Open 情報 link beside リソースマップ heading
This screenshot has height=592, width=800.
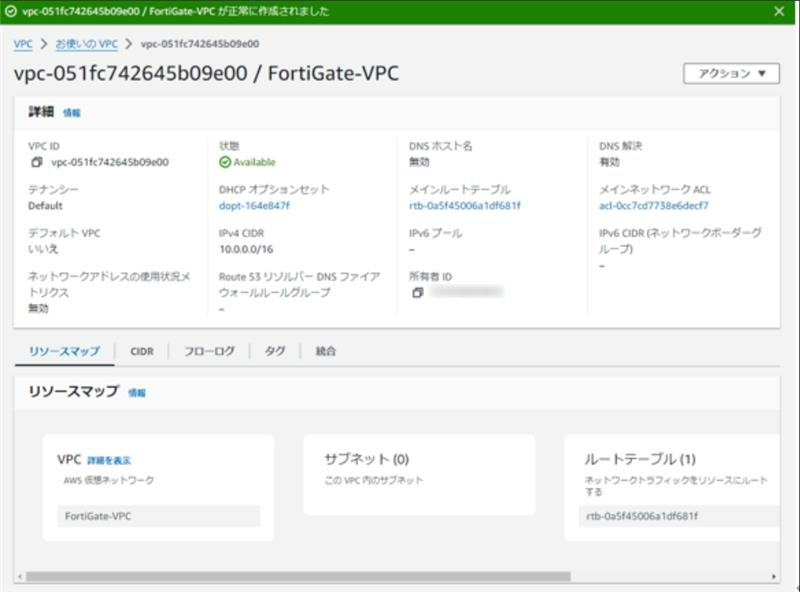click(137, 393)
